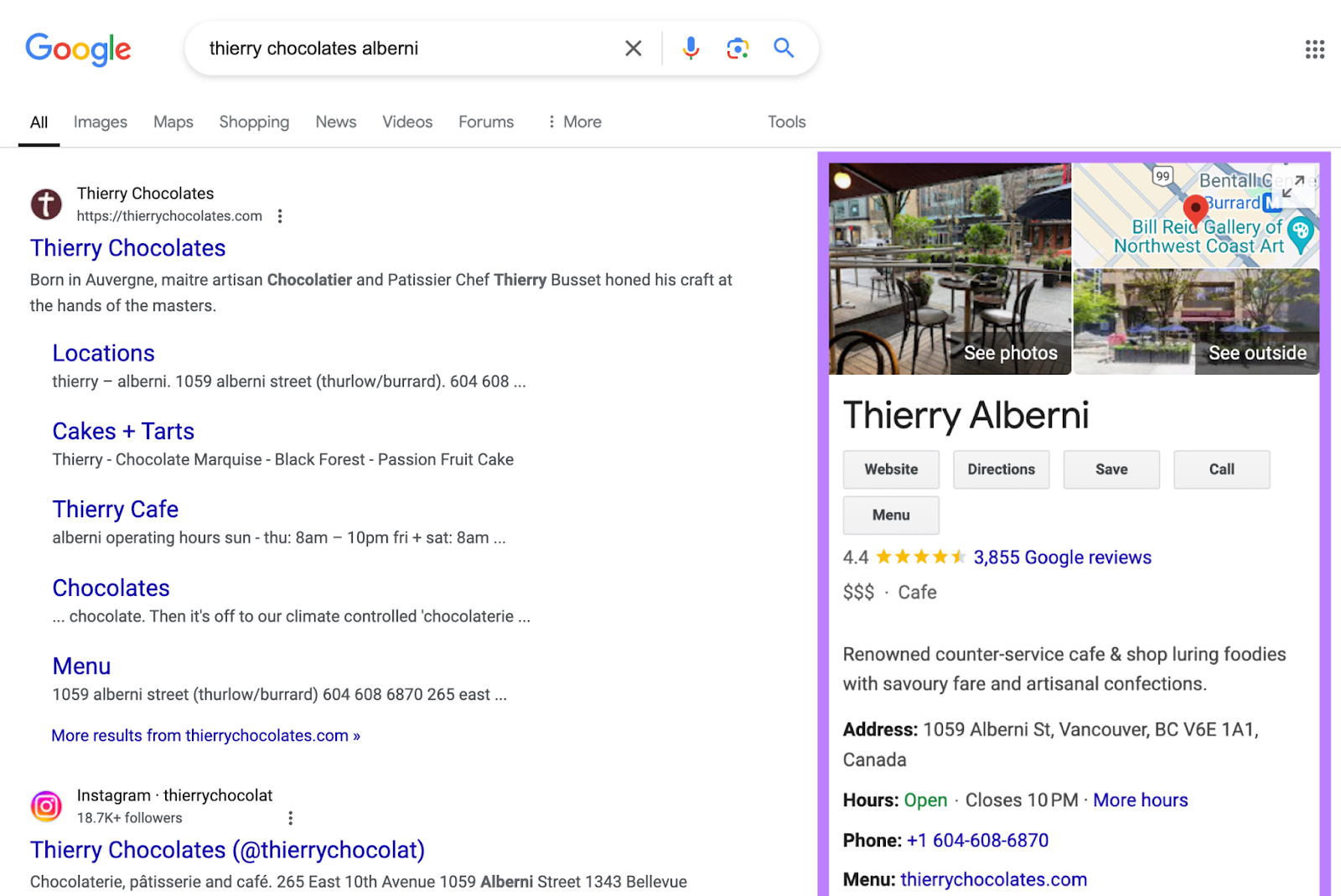Click the Google logo to return home
Image resolution: width=1341 pixels, height=896 pixels.
pos(78,49)
